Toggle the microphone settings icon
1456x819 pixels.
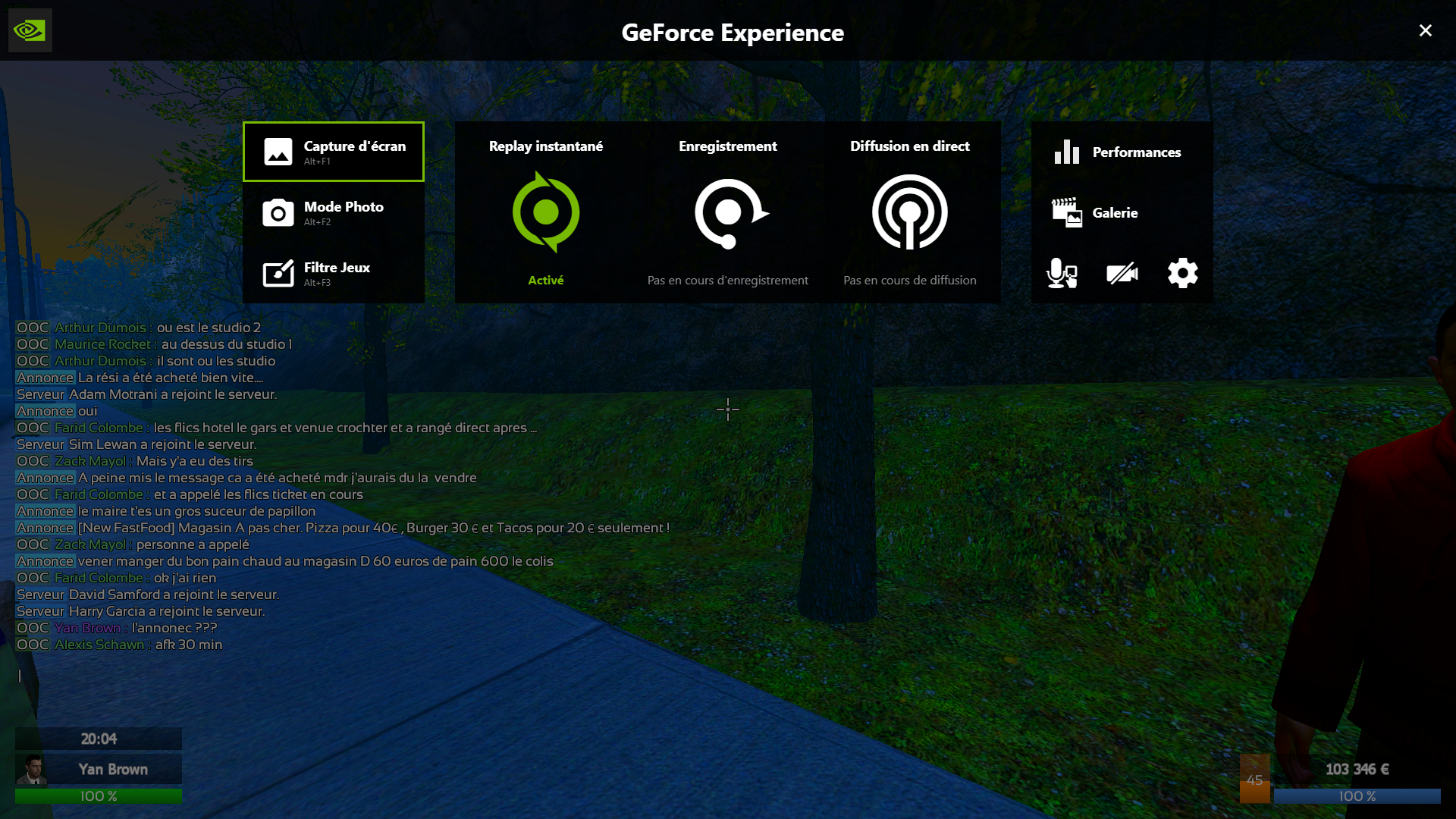(1062, 273)
